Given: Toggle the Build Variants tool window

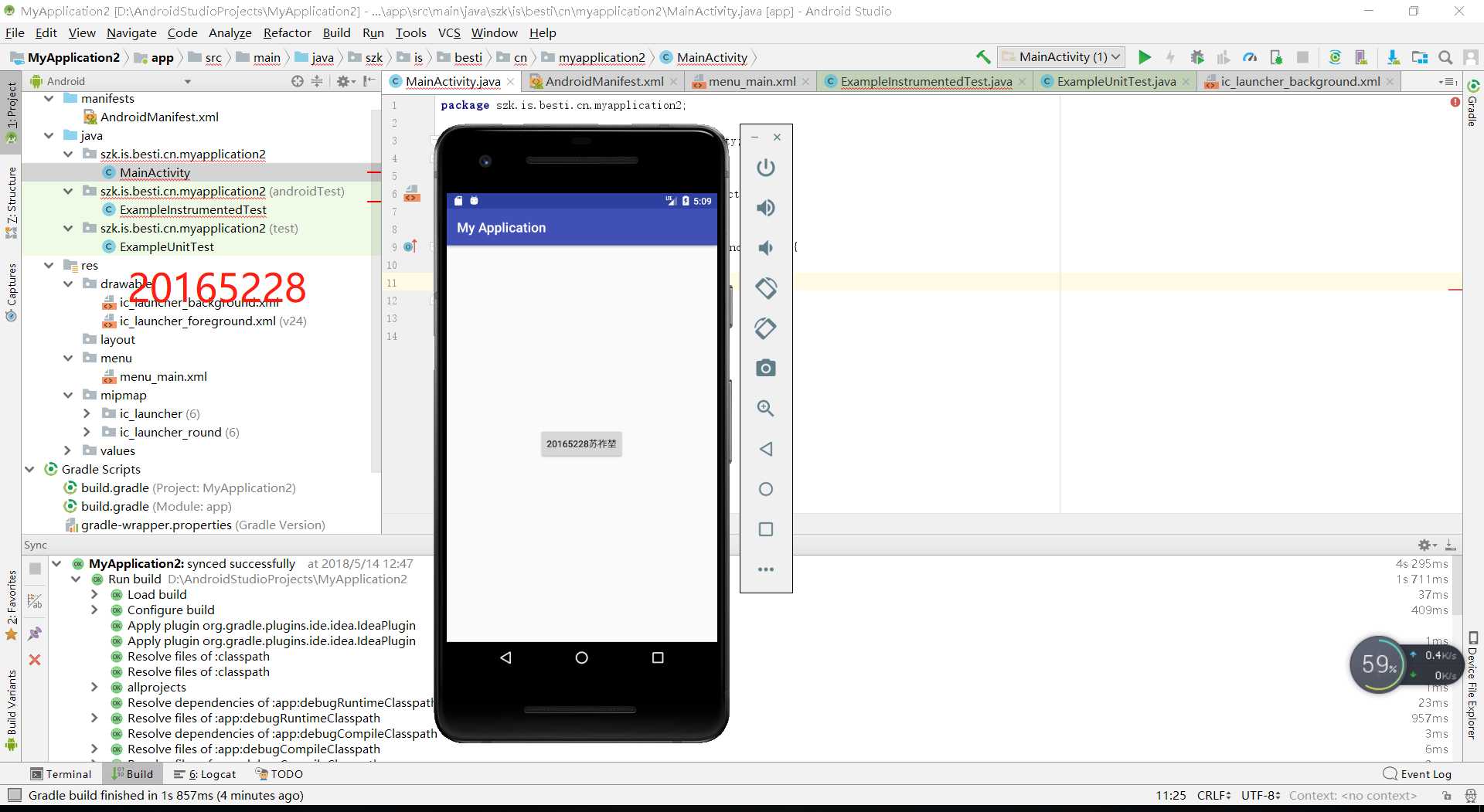Looking at the screenshot, I should click(11, 709).
